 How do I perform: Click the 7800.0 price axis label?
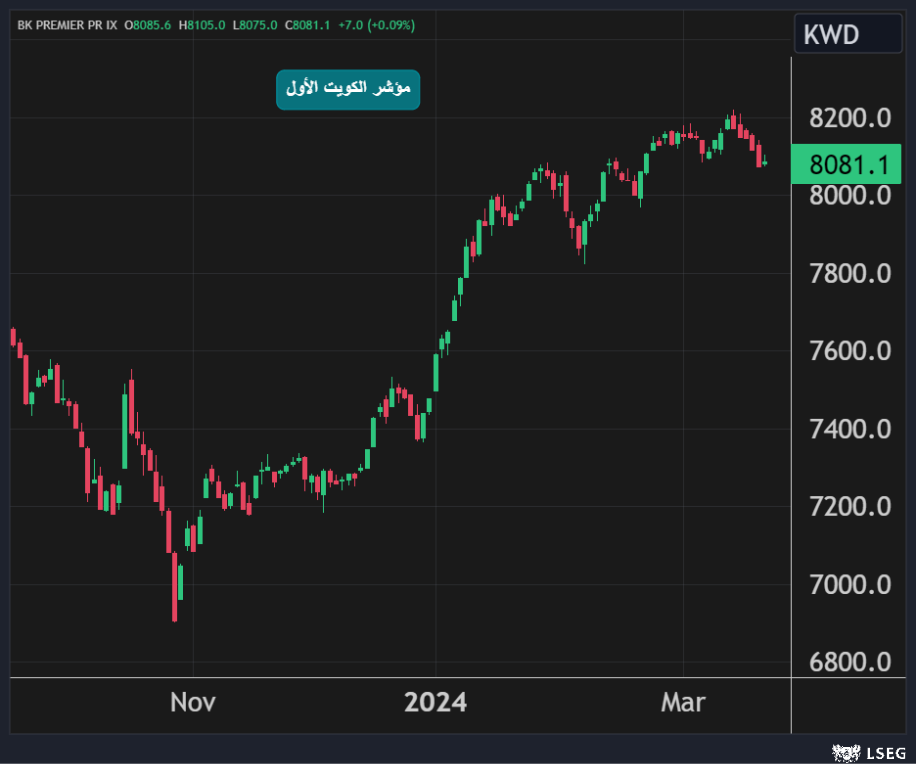850,273
